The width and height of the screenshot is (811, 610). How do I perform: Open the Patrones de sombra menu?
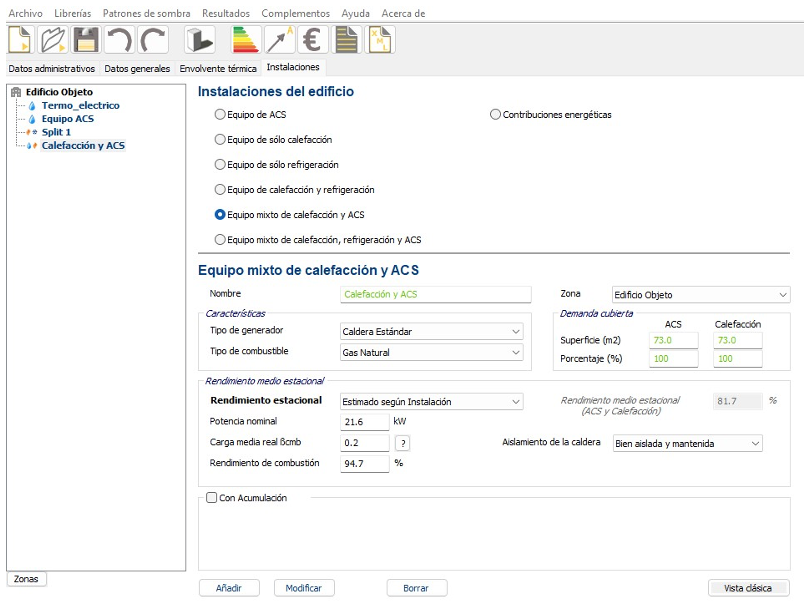coord(147,13)
